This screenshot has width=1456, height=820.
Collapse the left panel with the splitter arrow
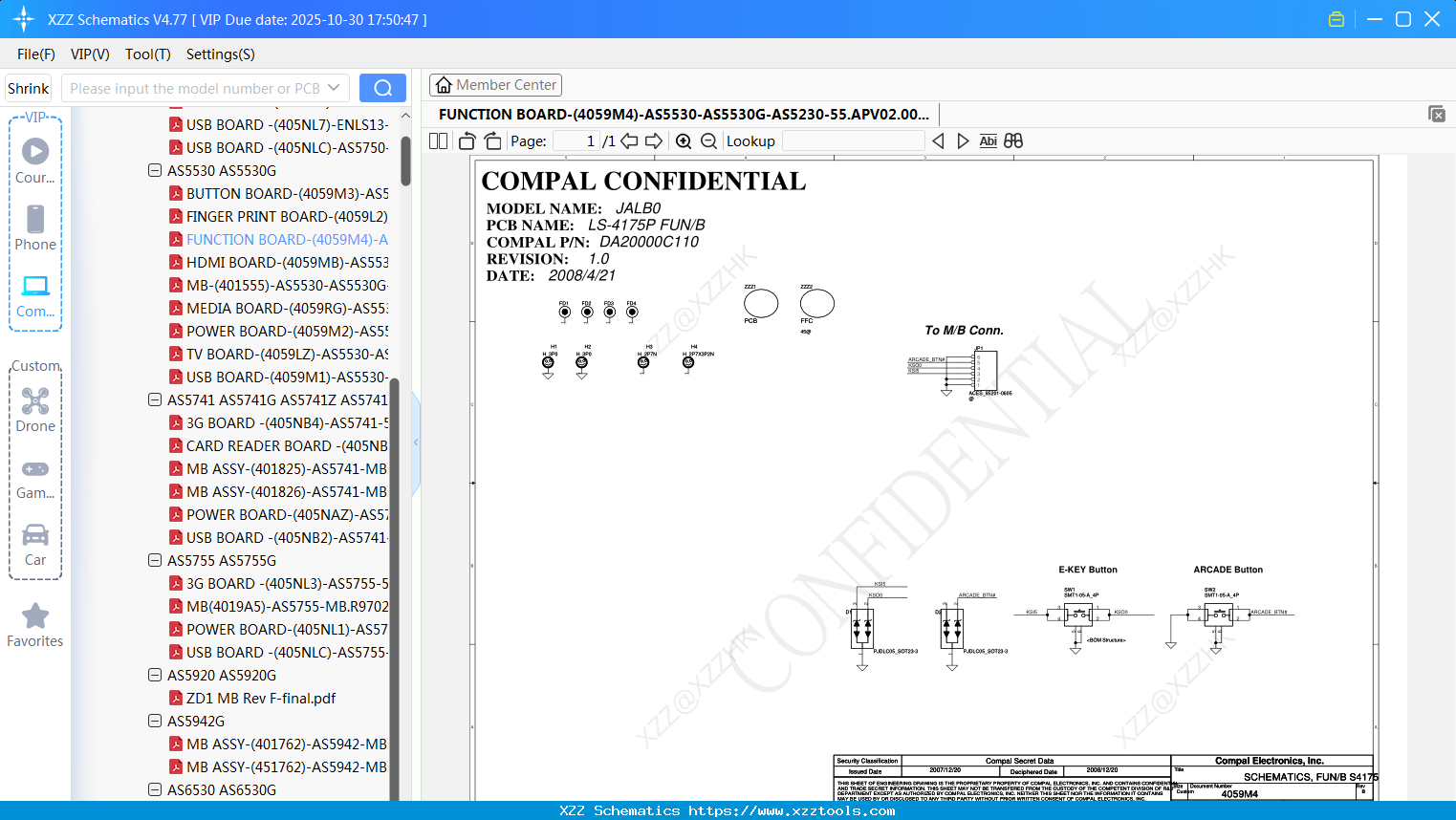[416, 442]
